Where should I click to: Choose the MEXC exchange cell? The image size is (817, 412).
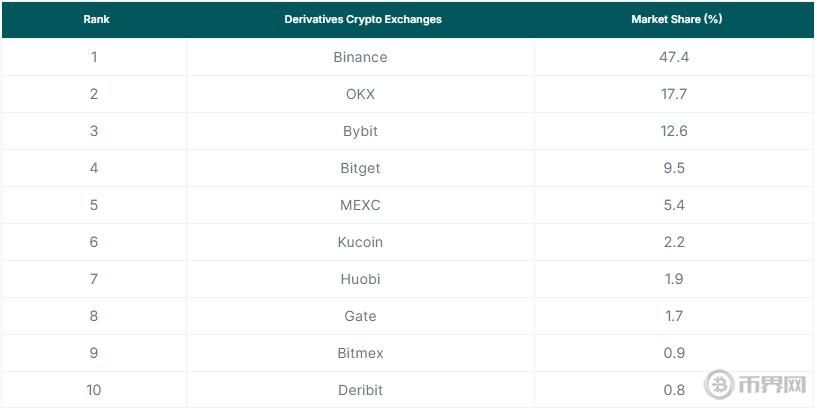[360, 205]
